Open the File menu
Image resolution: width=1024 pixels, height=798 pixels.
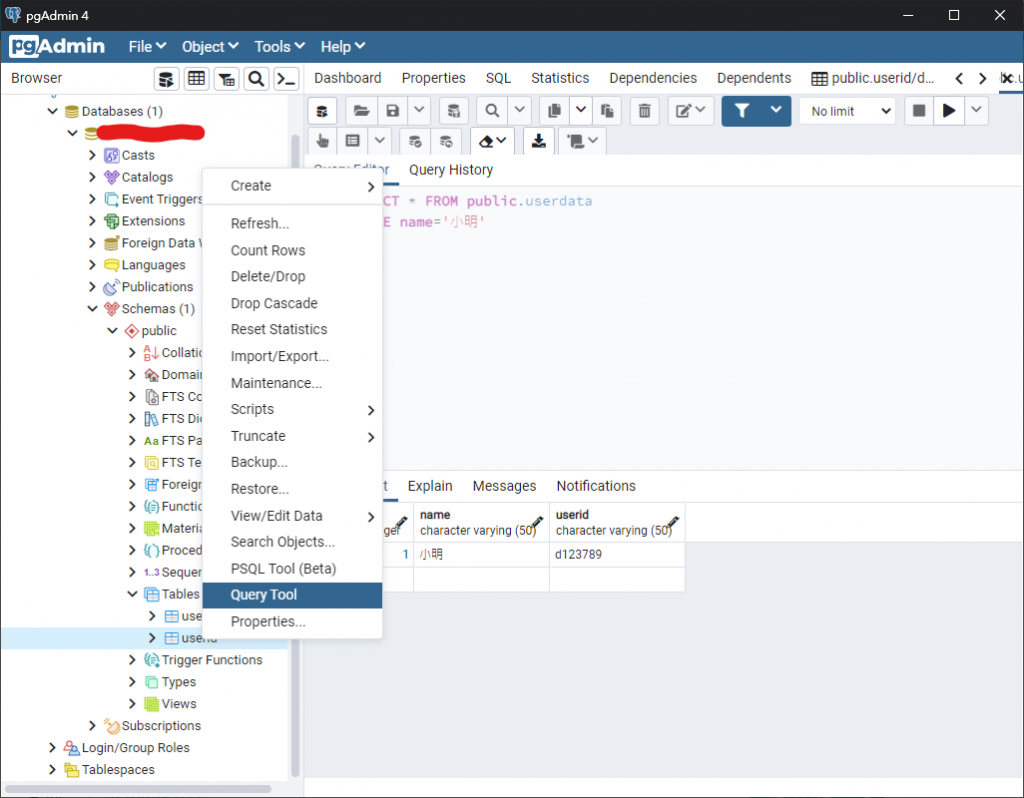point(147,46)
